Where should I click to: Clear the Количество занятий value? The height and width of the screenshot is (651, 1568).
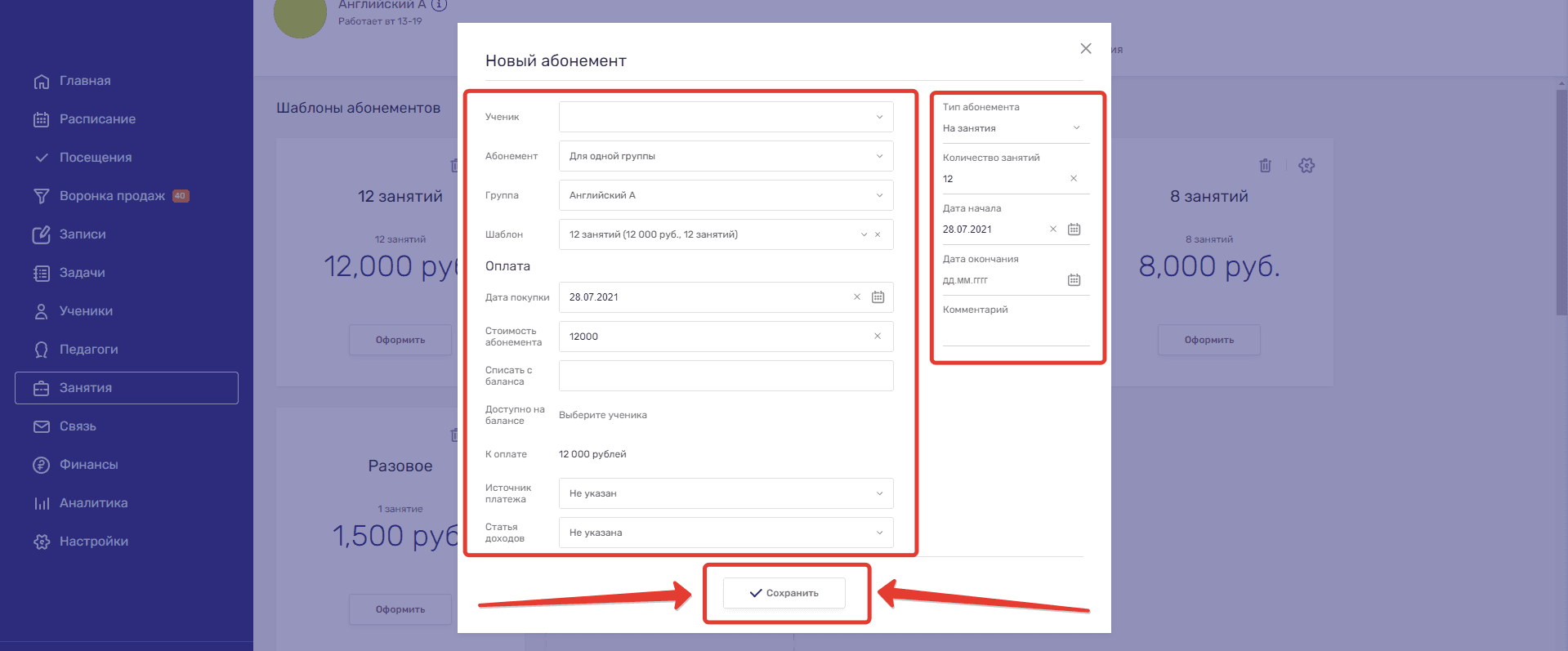(x=1074, y=179)
